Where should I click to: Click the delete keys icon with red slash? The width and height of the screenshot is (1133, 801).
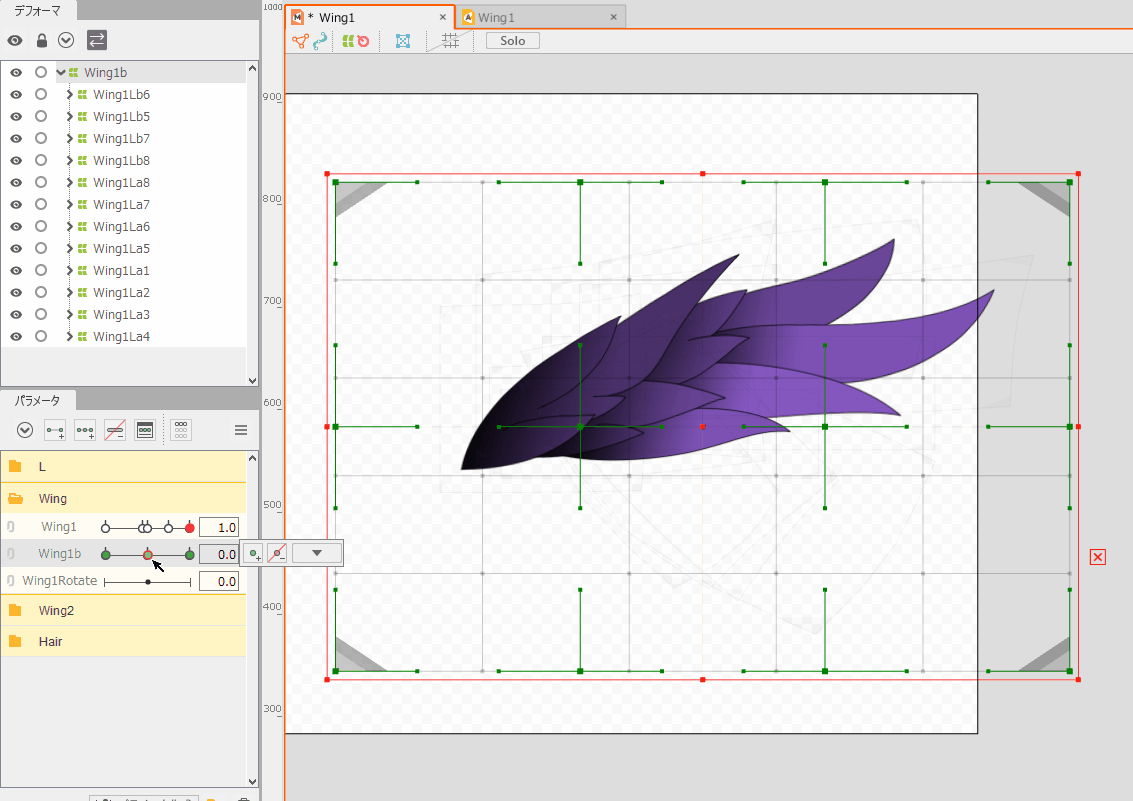[115, 430]
